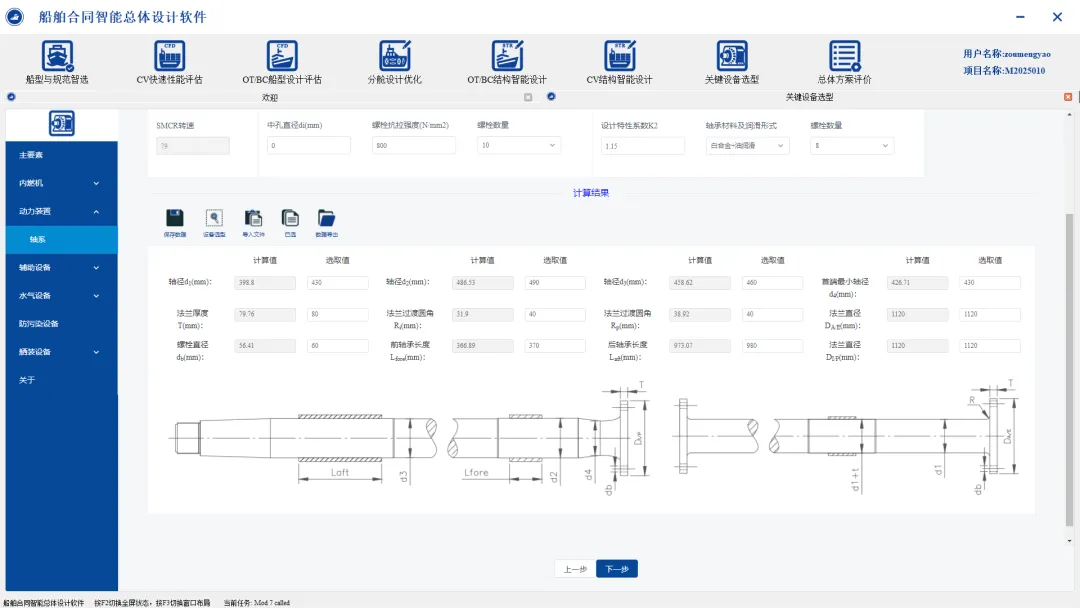Screen dimensions: 1080x608
Task: Click the 项目名称:M2025010 text
Action: [x=1004, y=70]
